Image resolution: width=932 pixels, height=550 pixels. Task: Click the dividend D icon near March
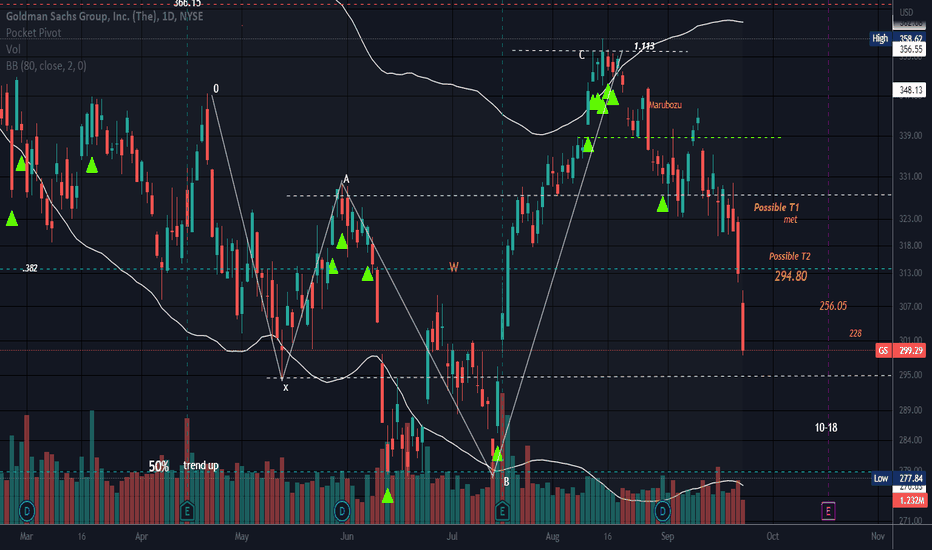(x=27, y=510)
